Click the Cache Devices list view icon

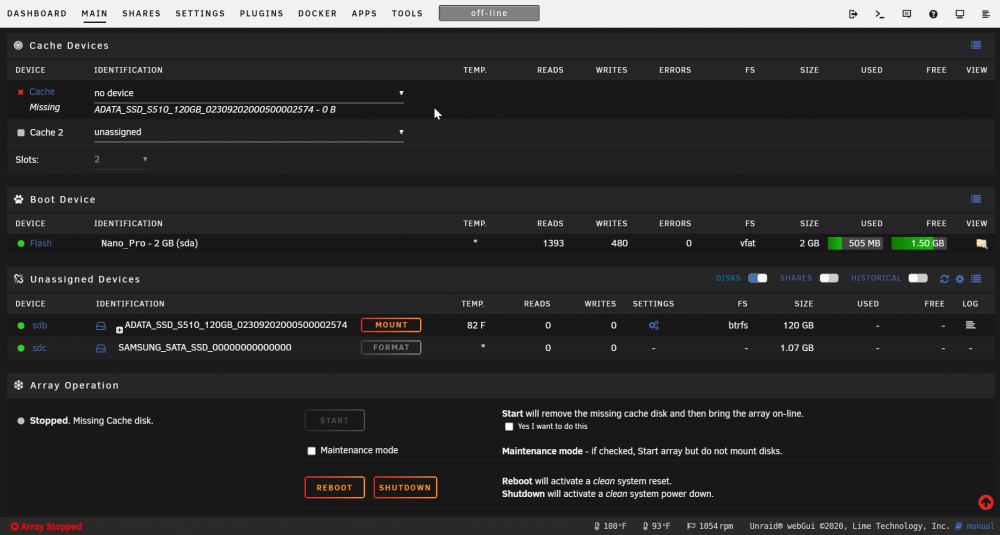(x=976, y=45)
